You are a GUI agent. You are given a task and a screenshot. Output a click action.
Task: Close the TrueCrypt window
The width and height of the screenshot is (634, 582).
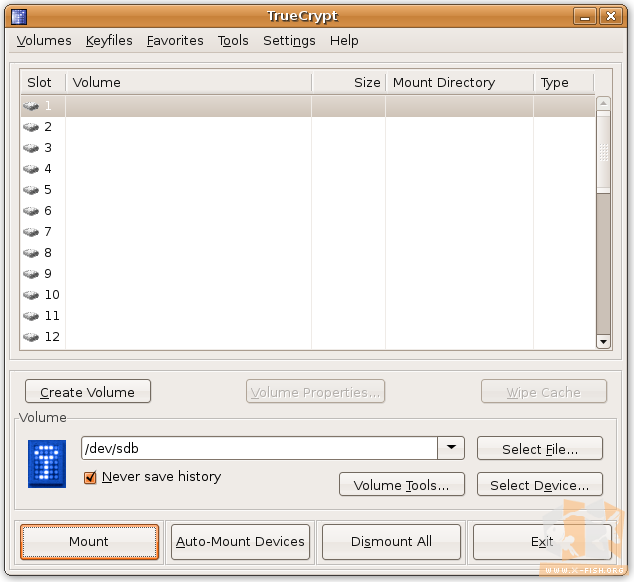pos(611,16)
